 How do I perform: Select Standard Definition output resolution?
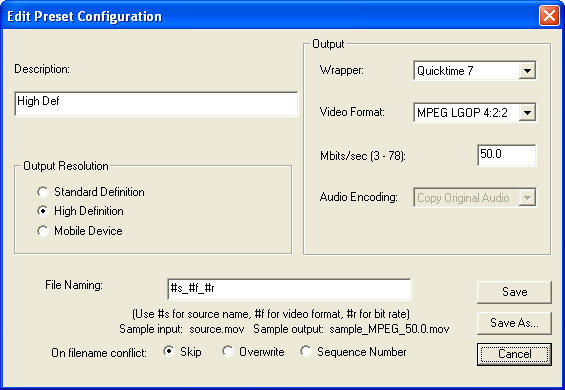point(43,192)
